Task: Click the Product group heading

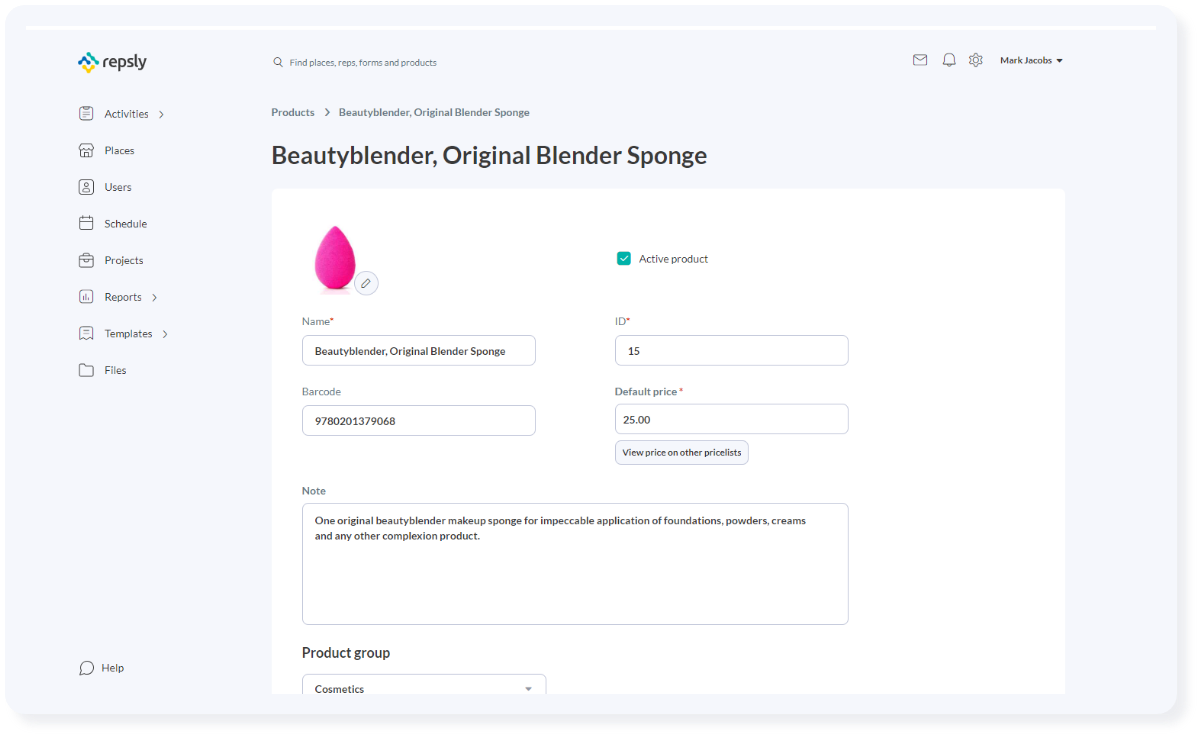Action: pos(346,653)
